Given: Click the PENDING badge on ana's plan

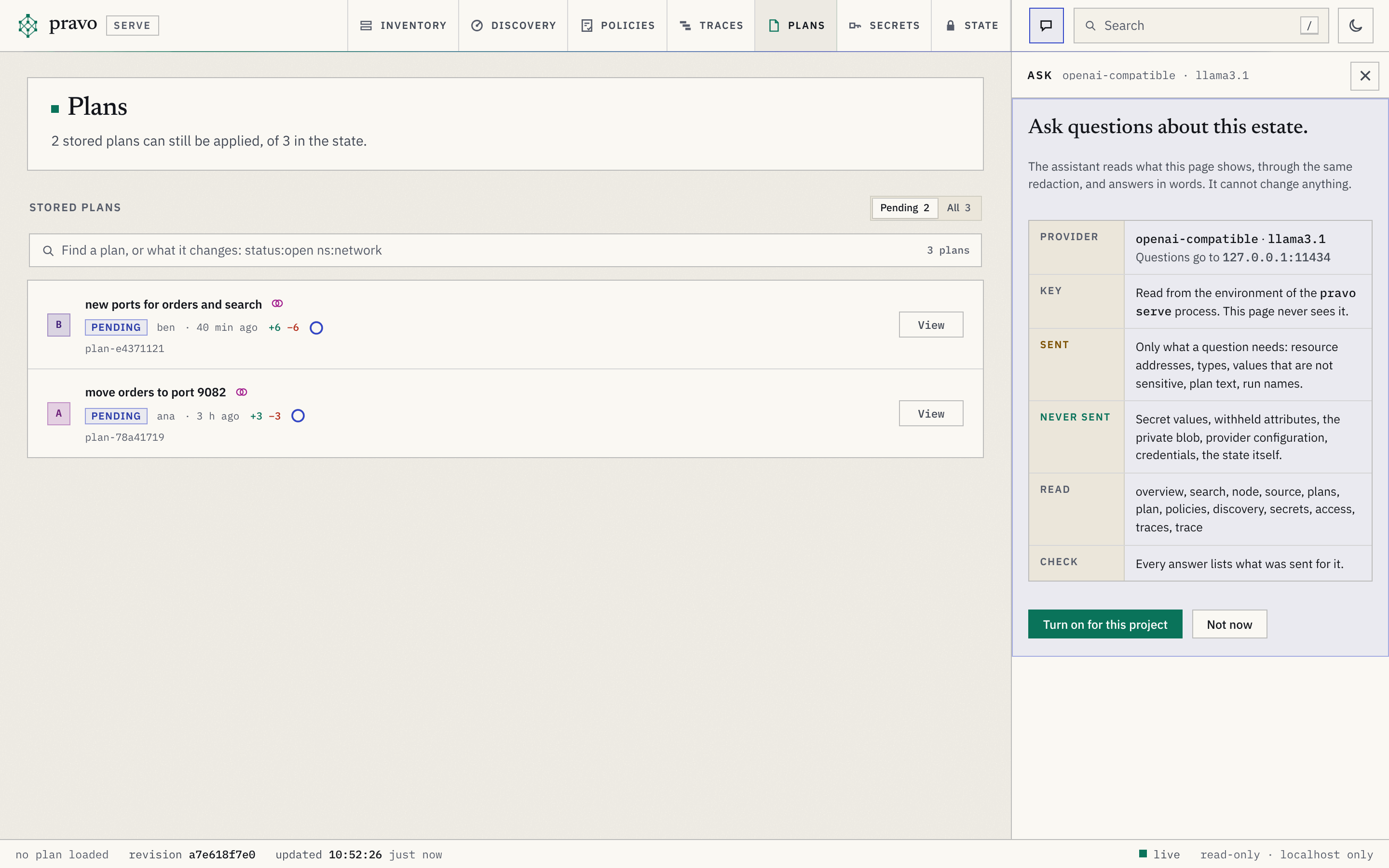Looking at the screenshot, I should (116, 416).
